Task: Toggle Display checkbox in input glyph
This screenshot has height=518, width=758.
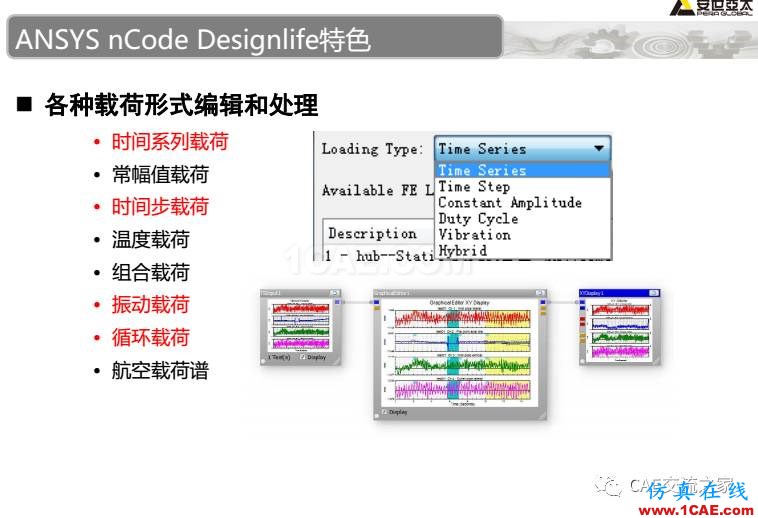Action: pyautogui.click(x=303, y=357)
